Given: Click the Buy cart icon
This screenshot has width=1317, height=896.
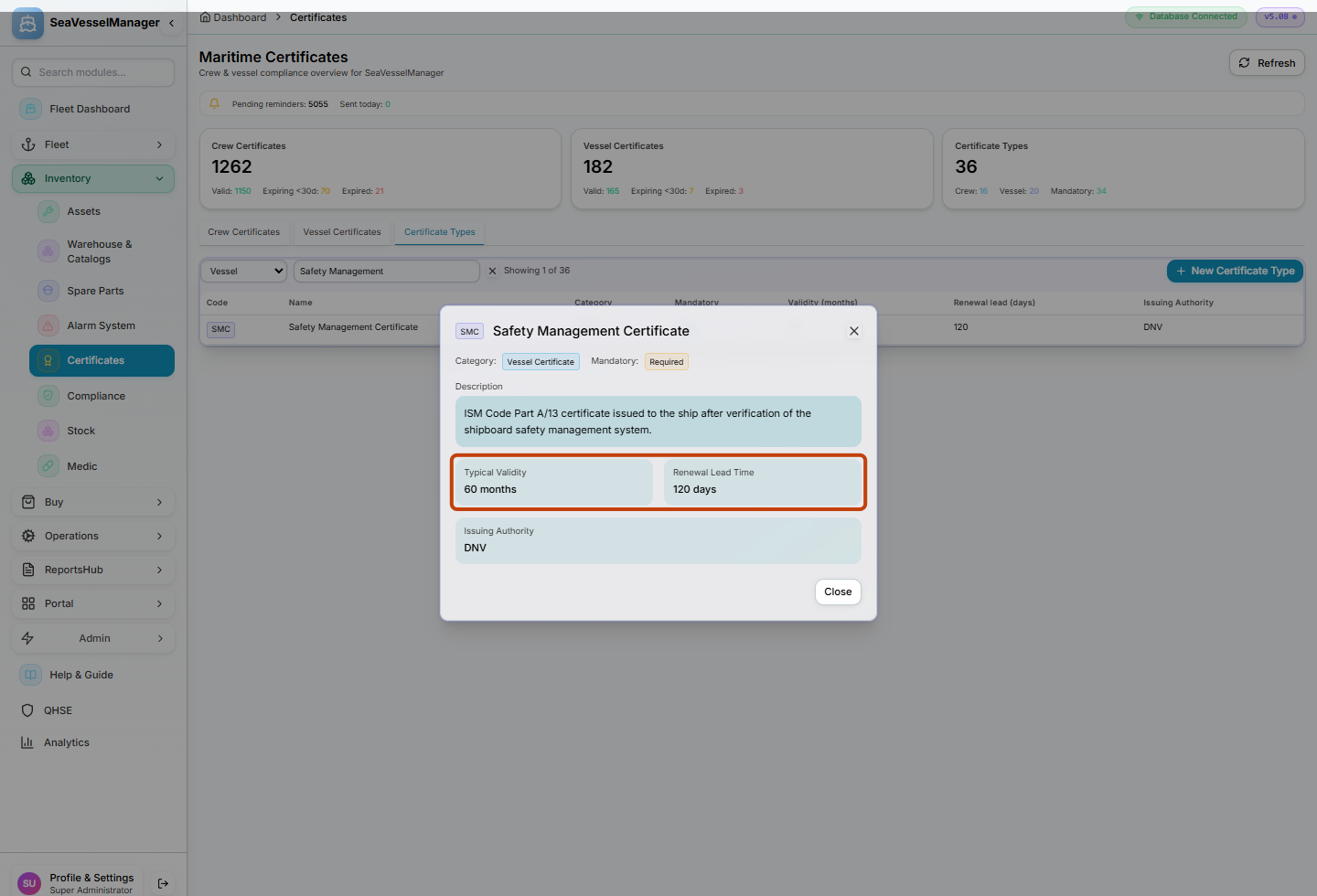Looking at the screenshot, I should click(28, 502).
